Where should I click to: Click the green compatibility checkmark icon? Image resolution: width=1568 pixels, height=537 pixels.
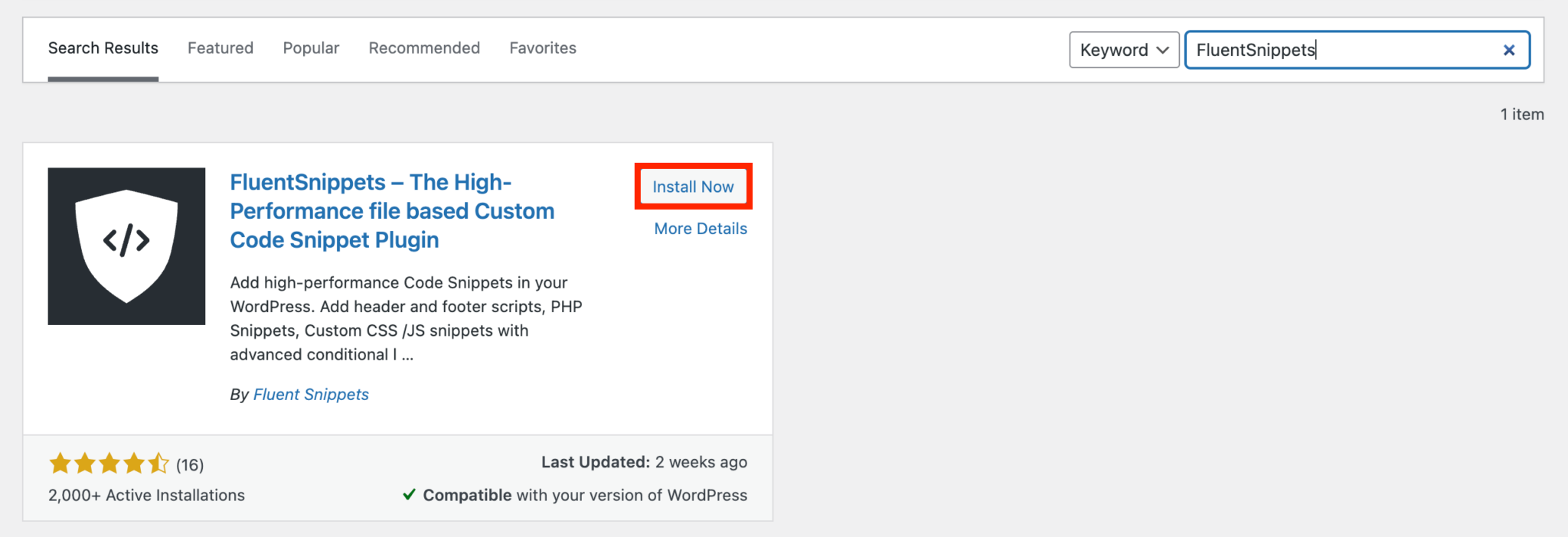409,495
